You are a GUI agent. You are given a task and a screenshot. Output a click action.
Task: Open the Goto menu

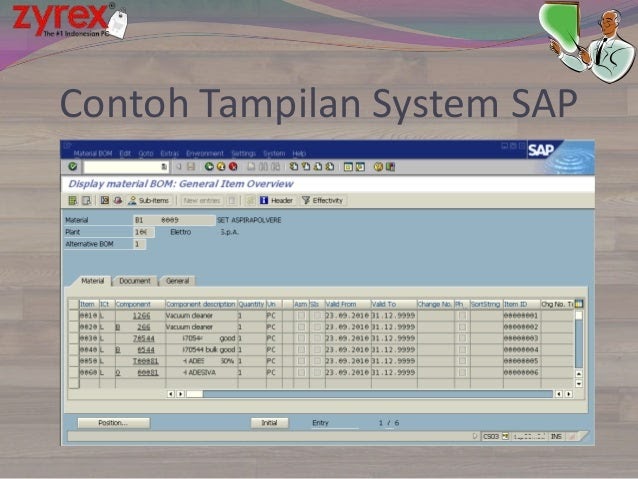click(x=146, y=153)
